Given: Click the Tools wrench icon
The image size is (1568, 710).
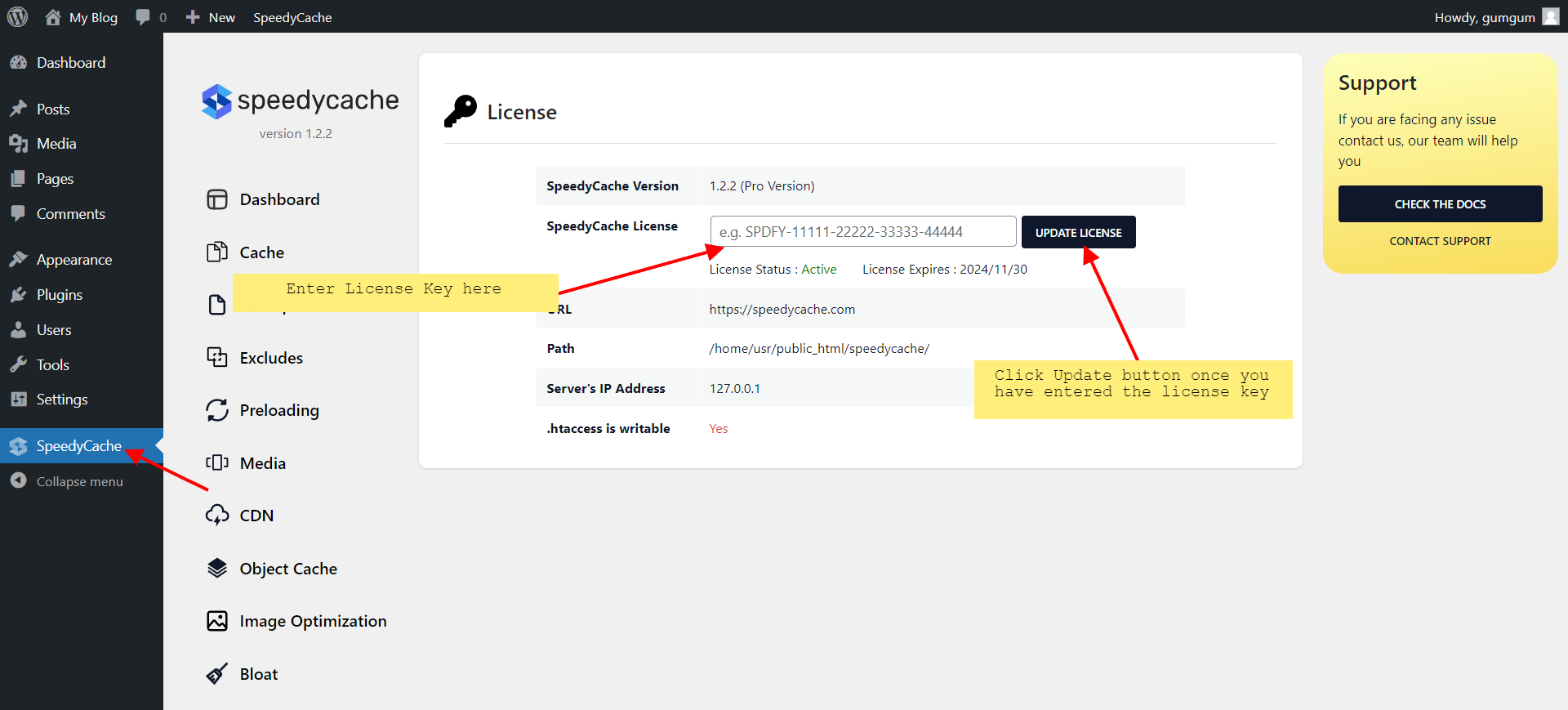Looking at the screenshot, I should pyautogui.click(x=18, y=364).
